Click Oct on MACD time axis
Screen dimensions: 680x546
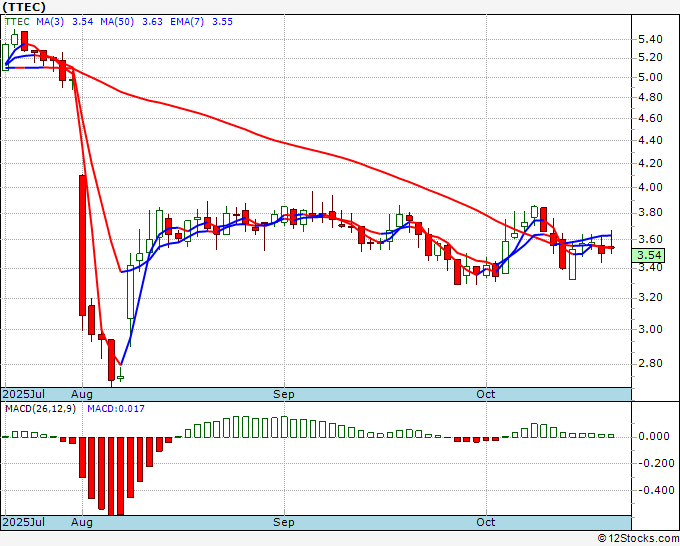coord(485,522)
